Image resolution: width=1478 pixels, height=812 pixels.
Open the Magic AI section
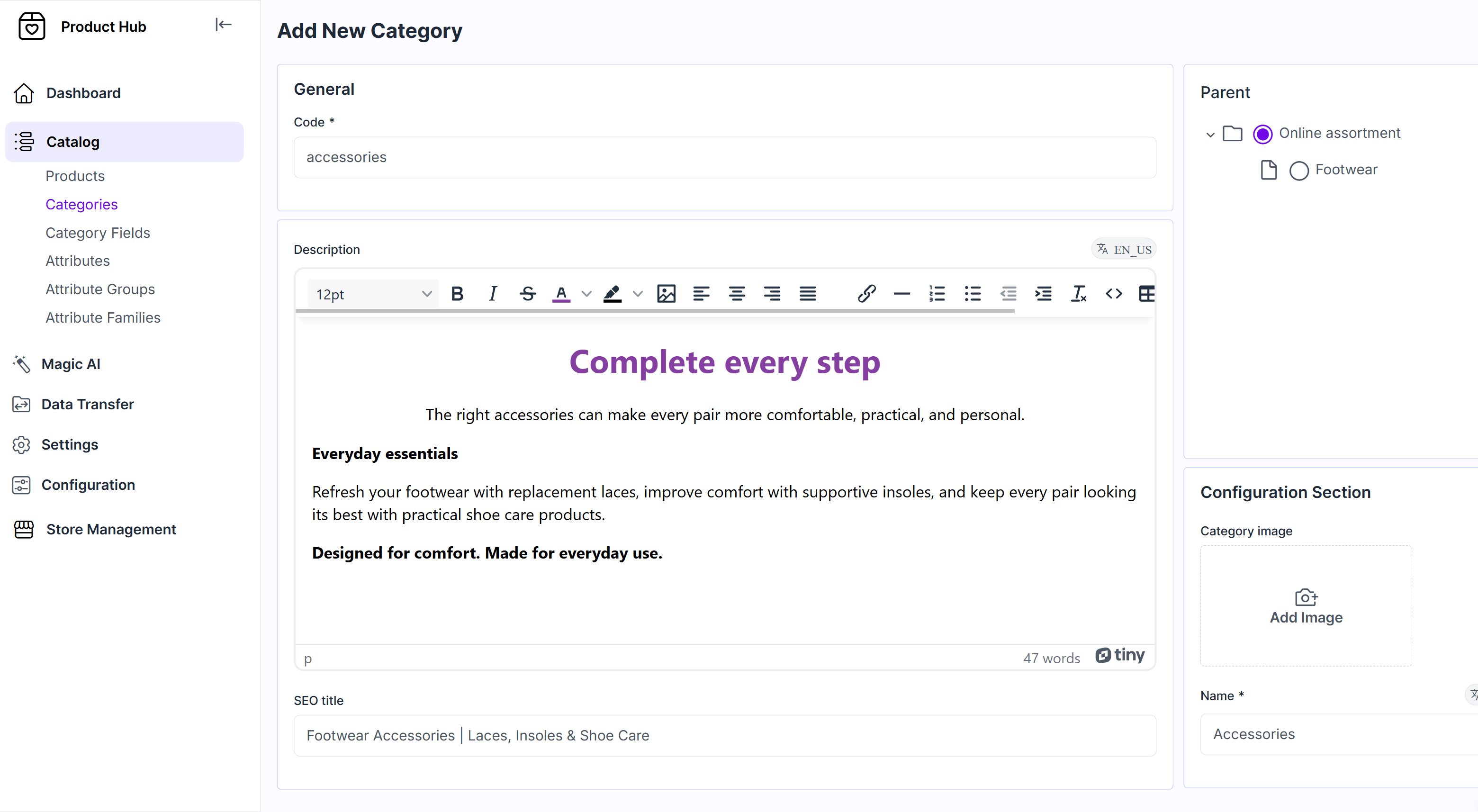71,364
